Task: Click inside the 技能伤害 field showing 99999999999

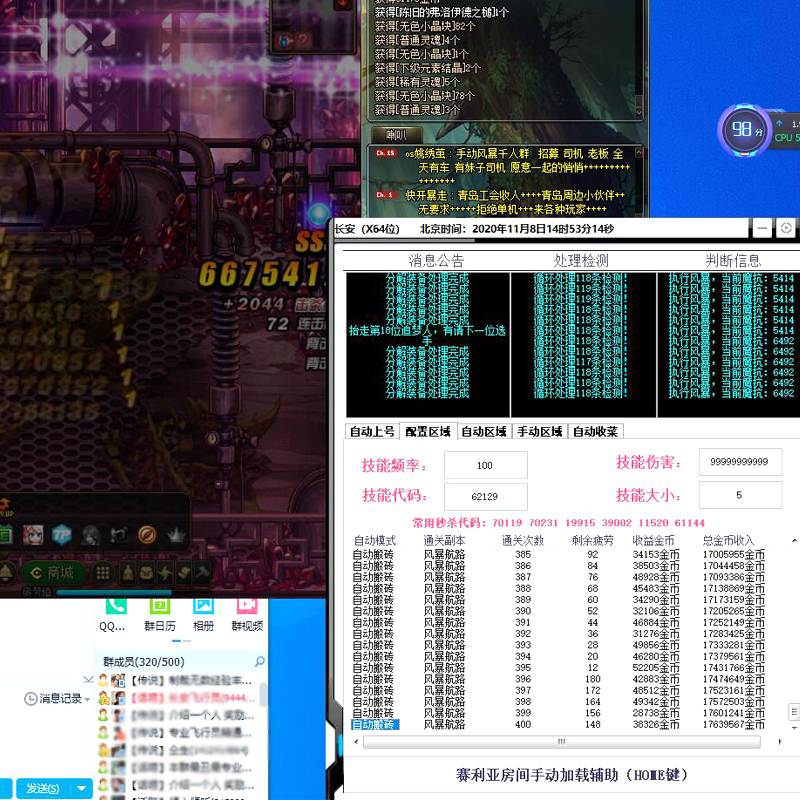Action: (740, 462)
